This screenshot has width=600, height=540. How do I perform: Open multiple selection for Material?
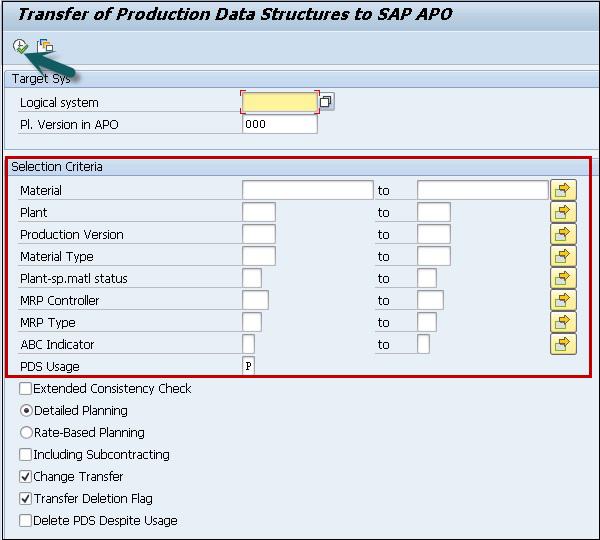click(x=563, y=190)
